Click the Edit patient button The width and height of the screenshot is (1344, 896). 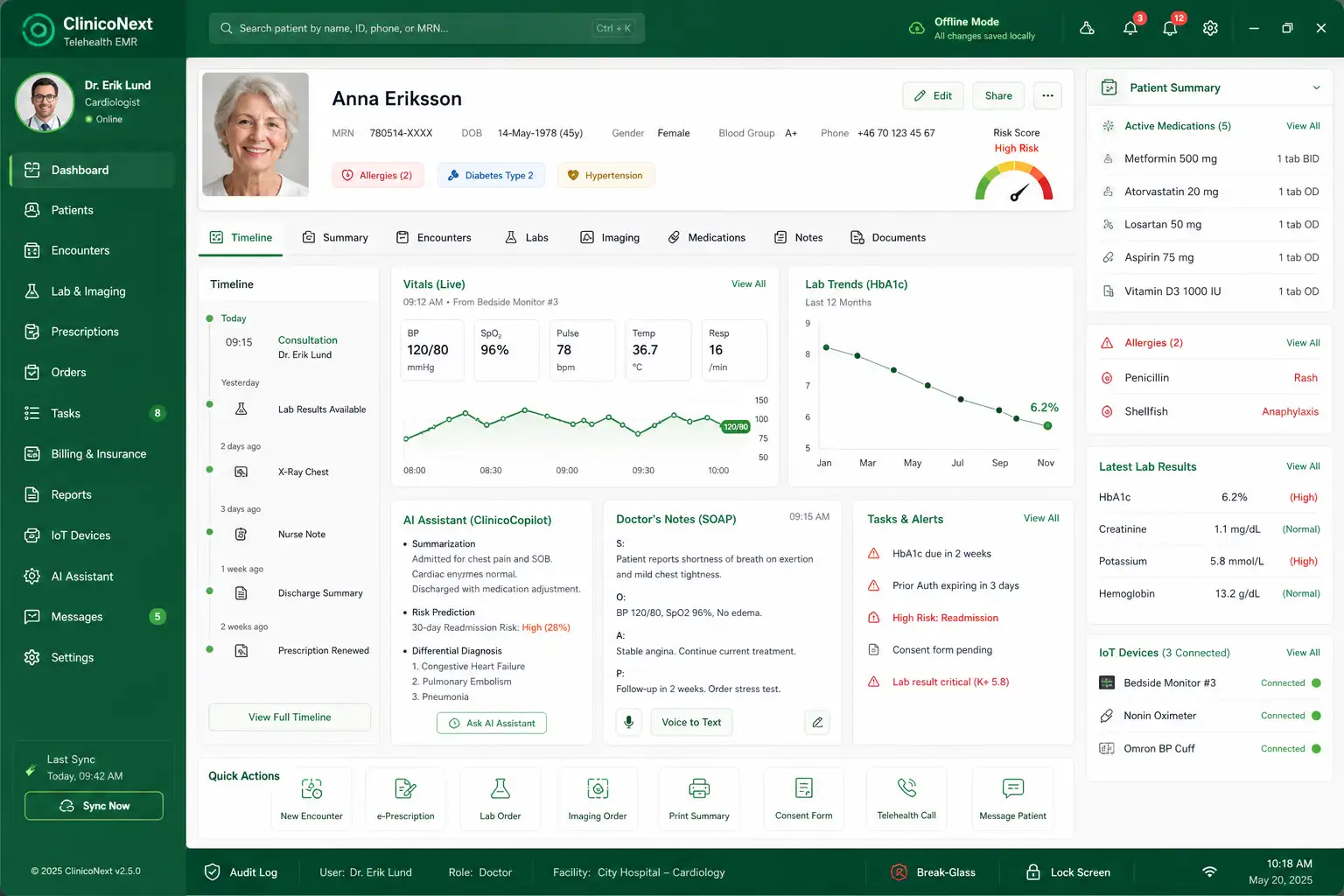[x=933, y=95]
